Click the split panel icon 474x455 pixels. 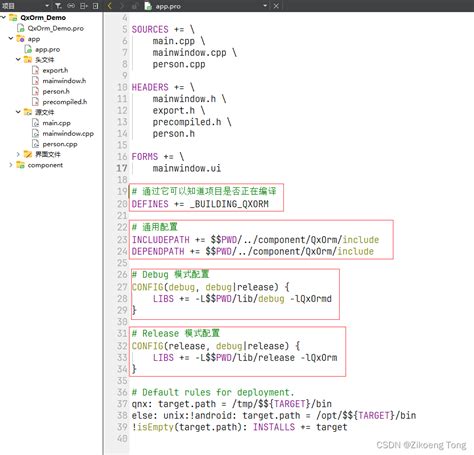click(x=83, y=6)
